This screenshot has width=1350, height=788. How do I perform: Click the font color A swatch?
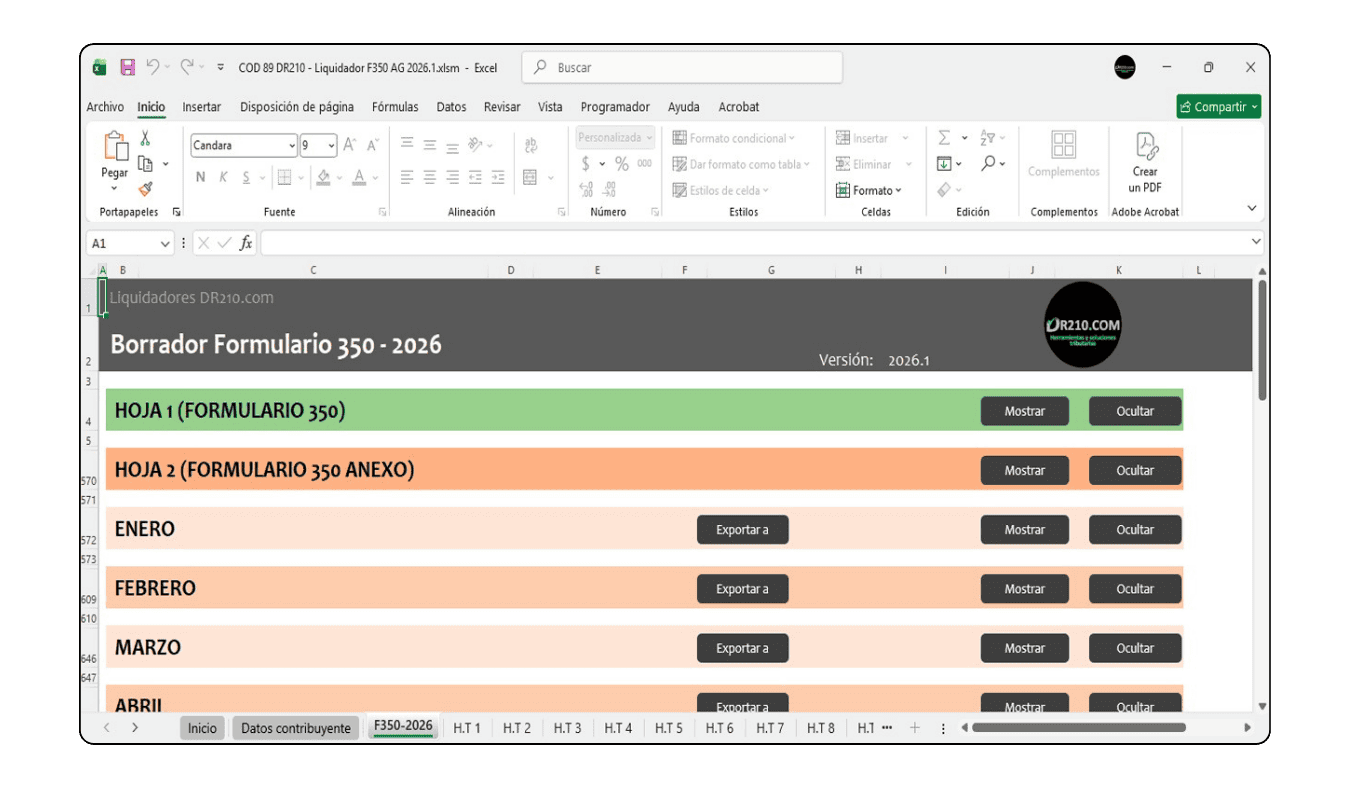pos(359,177)
